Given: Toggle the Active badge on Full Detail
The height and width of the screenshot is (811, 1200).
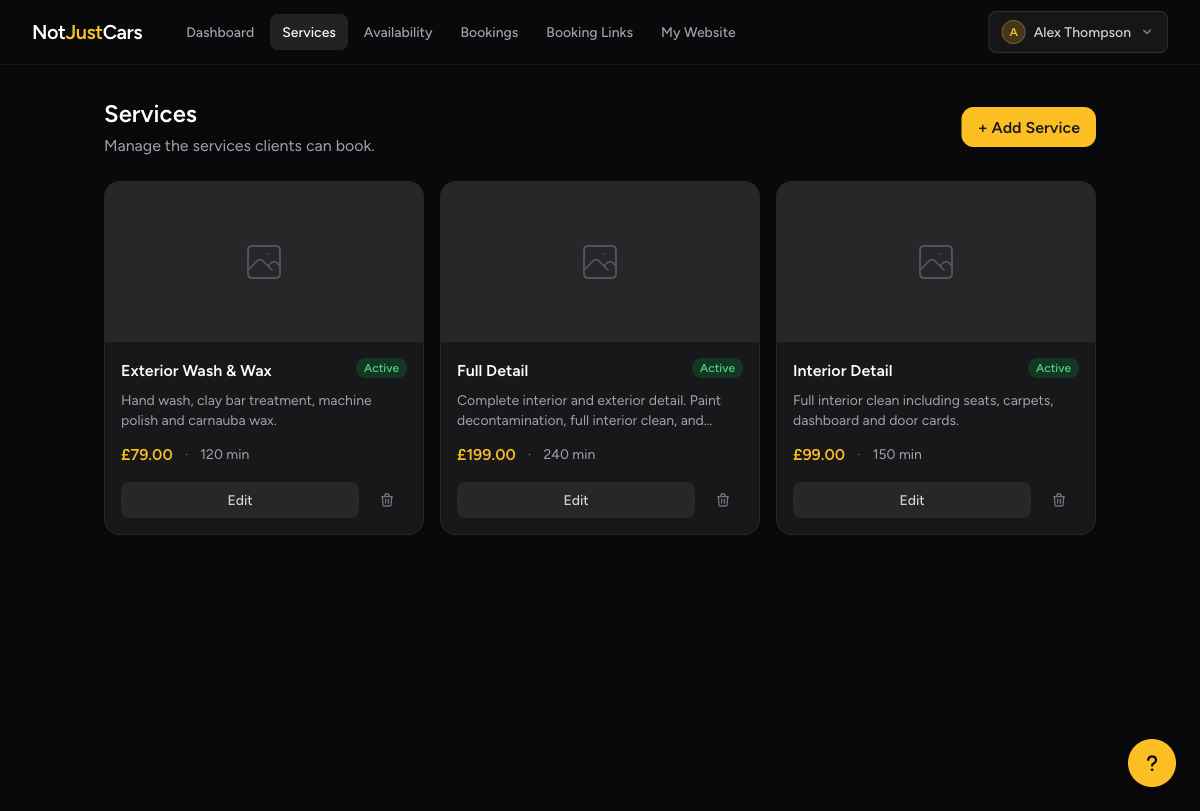Looking at the screenshot, I should 717,368.
